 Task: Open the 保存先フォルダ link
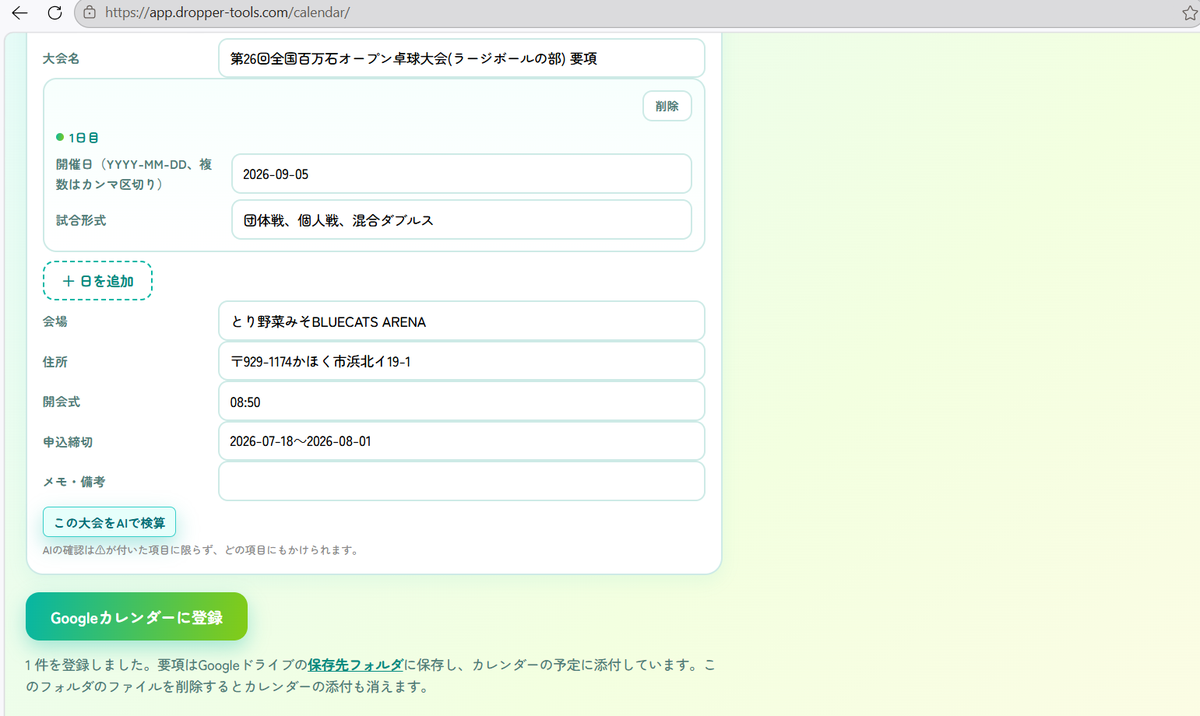(355, 665)
